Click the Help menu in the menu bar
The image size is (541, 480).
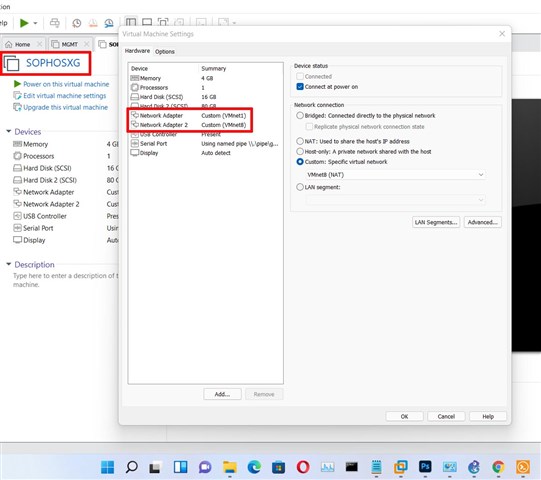point(3,23)
